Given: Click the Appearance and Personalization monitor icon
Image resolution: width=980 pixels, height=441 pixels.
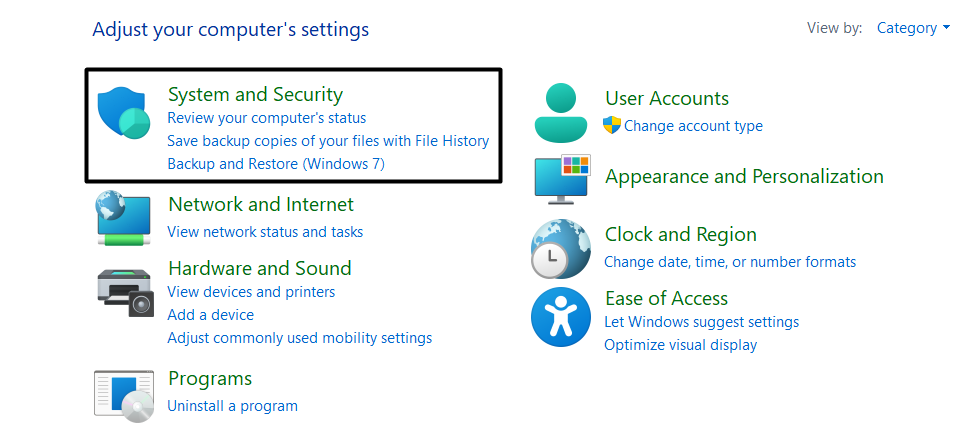Looking at the screenshot, I should click(562, 181).
